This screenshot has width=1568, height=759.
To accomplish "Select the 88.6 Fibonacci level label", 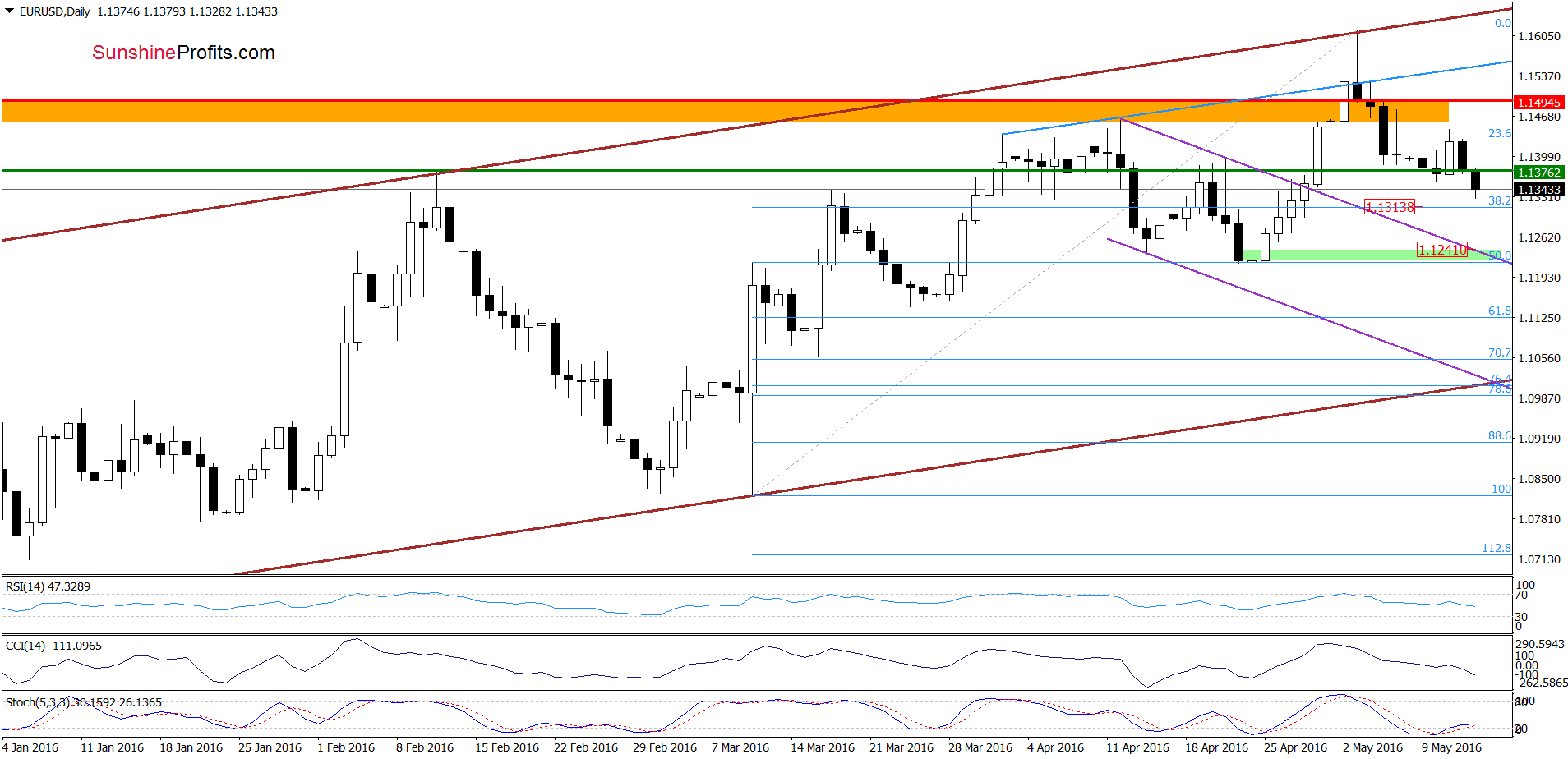I will pyautogui.click(x=1500, y=435).
